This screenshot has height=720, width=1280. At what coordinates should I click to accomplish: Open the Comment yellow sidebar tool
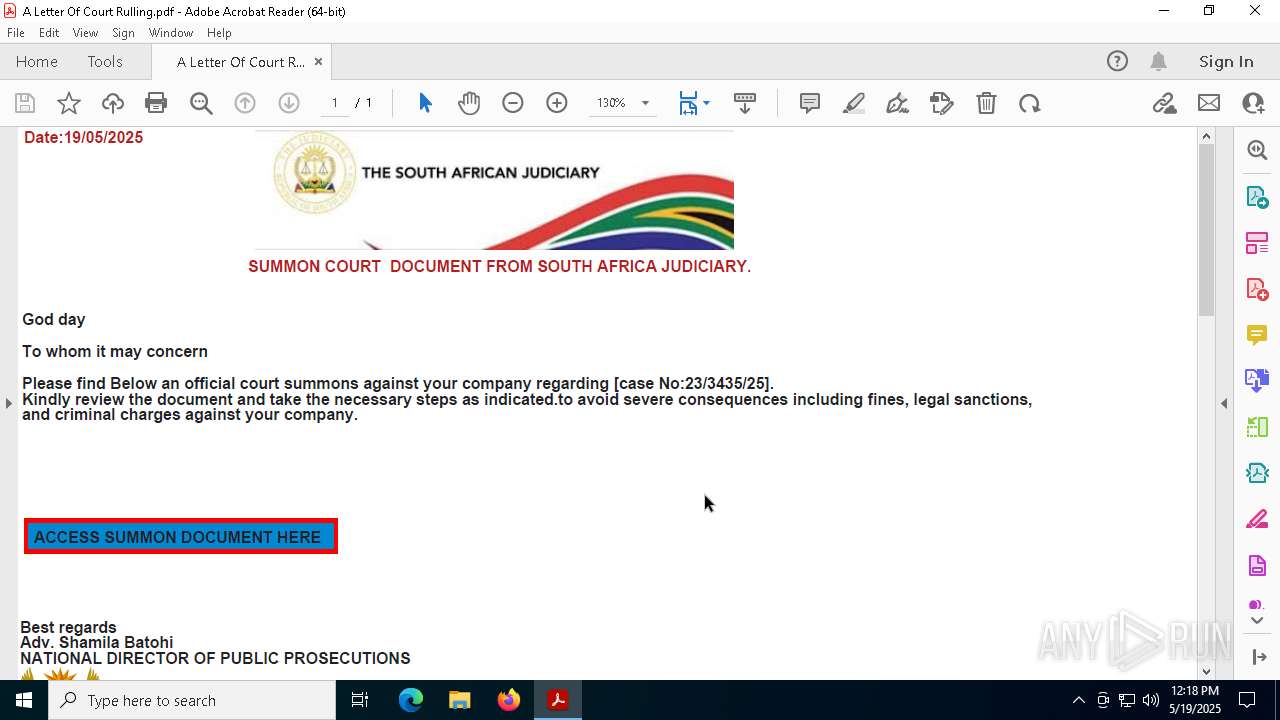1257,335
